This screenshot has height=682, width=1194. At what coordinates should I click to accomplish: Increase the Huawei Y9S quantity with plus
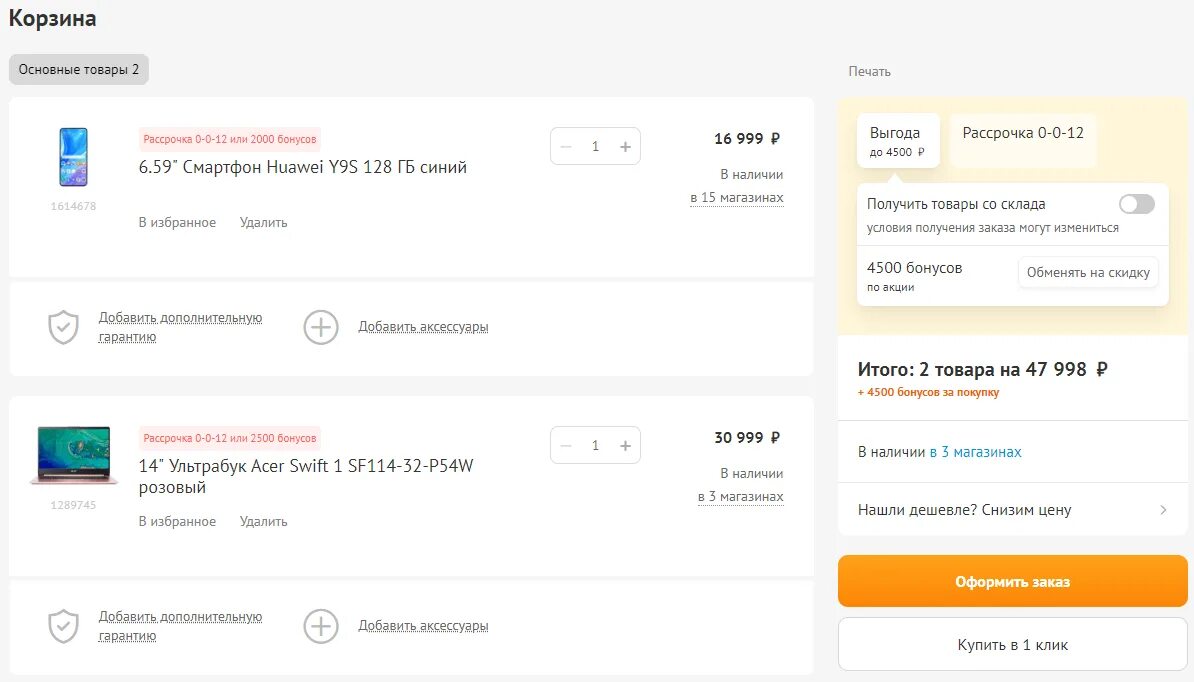[x=626, y=147]
